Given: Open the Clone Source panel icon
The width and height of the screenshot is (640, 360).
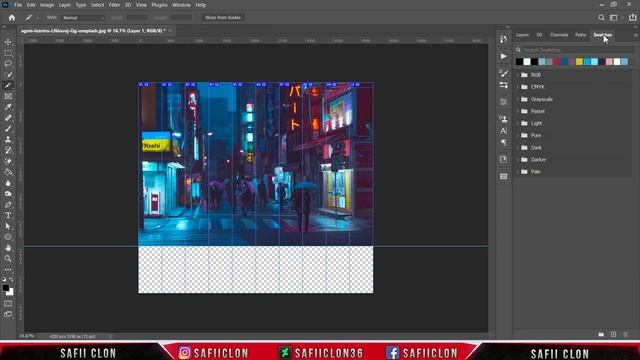Looking at the screenshot, I should 503,118.
